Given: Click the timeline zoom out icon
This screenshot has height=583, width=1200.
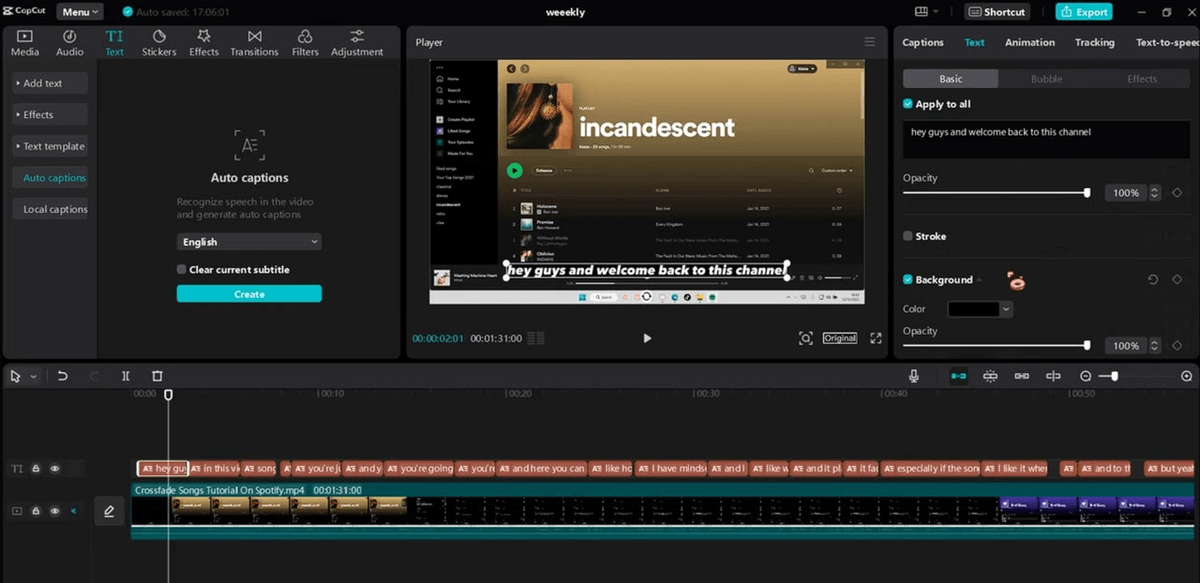Looking at the screenshot, I should click(1086, 376).
